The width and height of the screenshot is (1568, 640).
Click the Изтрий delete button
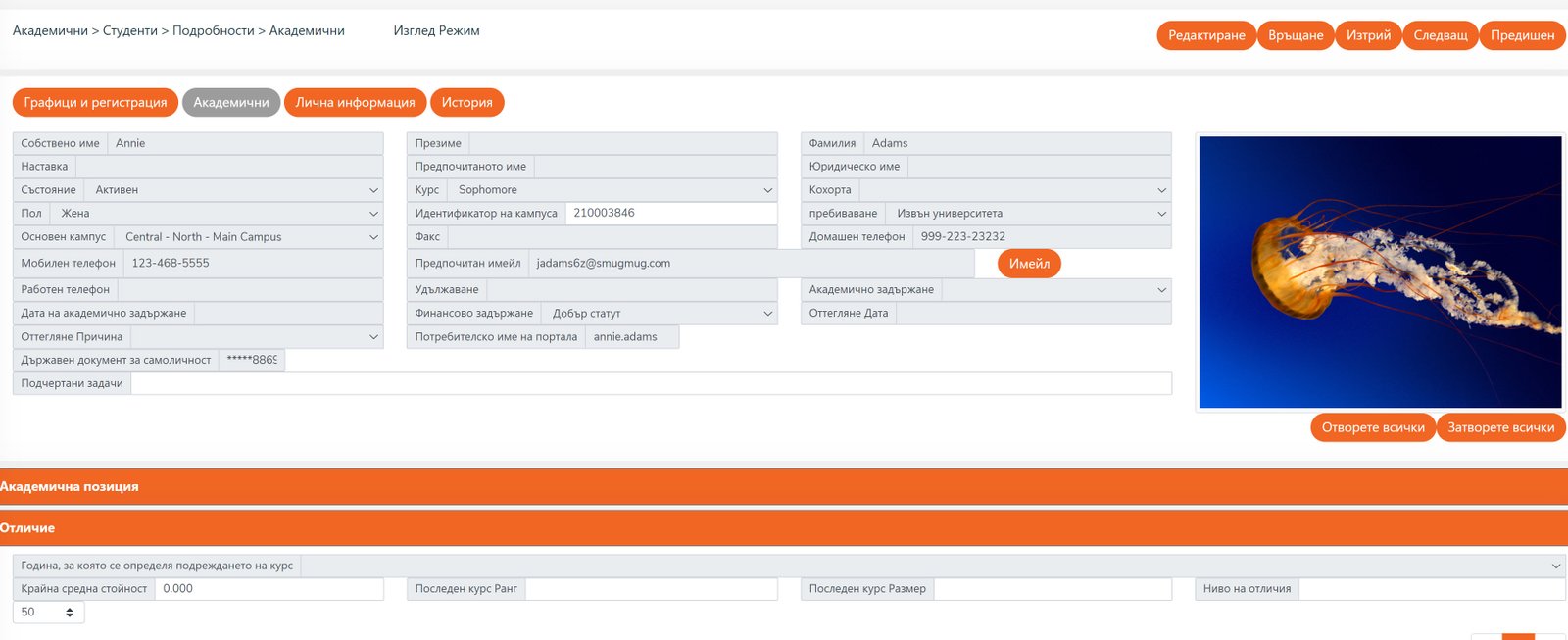(x=1367, y=35)
